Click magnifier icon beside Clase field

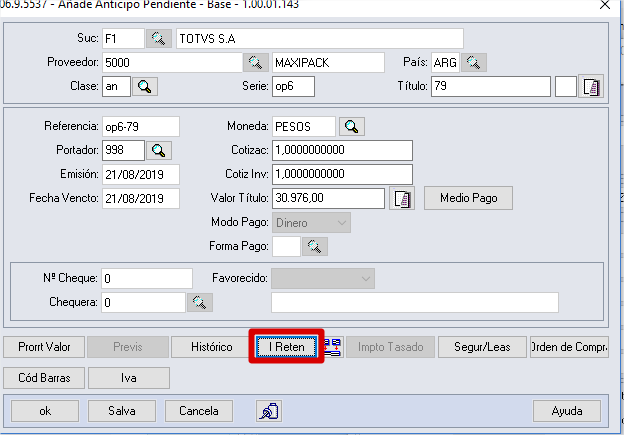coord(145,86)
